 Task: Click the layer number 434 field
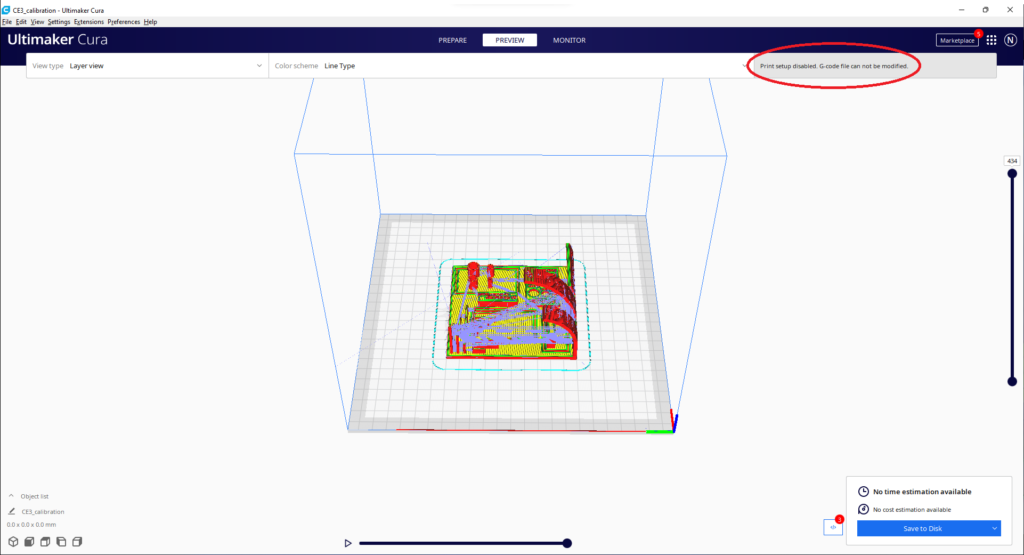click(1012, 161)
